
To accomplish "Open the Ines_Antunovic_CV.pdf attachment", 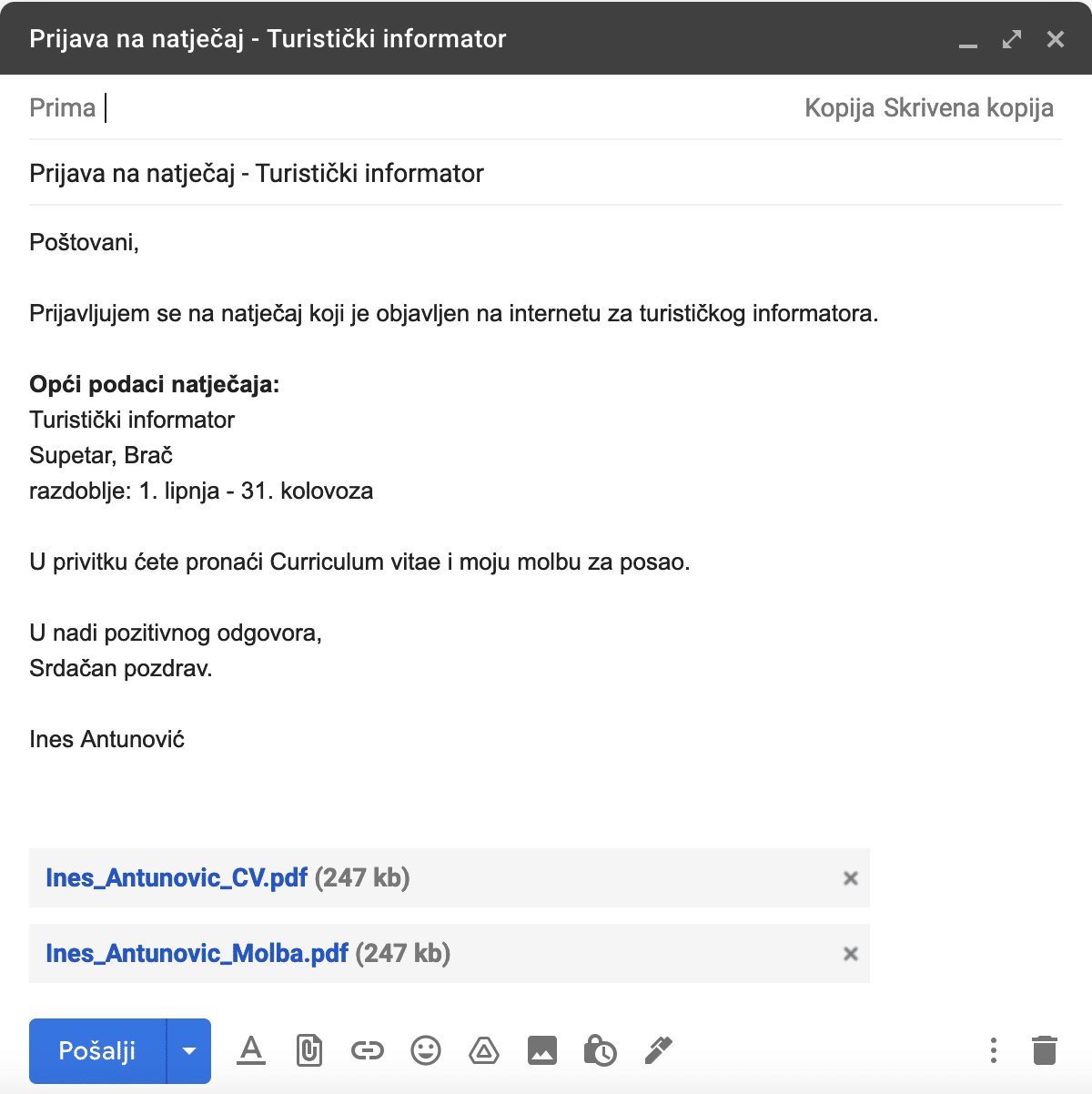I will tap(177, 878).
